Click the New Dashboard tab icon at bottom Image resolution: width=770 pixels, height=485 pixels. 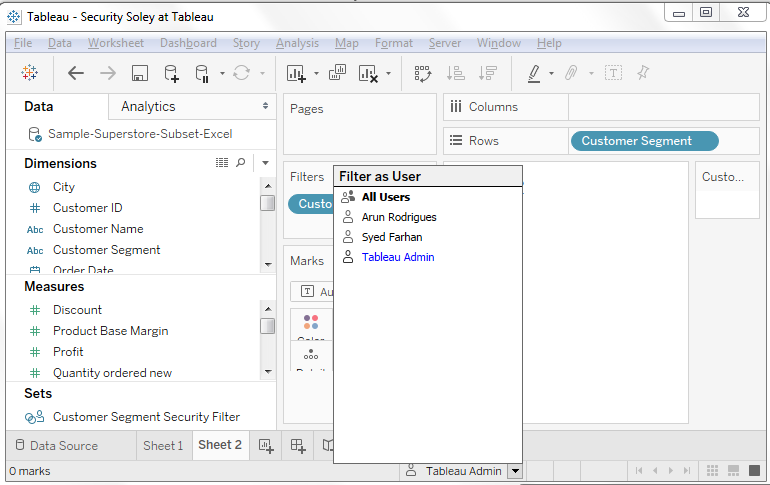pyautogui.click(x=298, y=446)
